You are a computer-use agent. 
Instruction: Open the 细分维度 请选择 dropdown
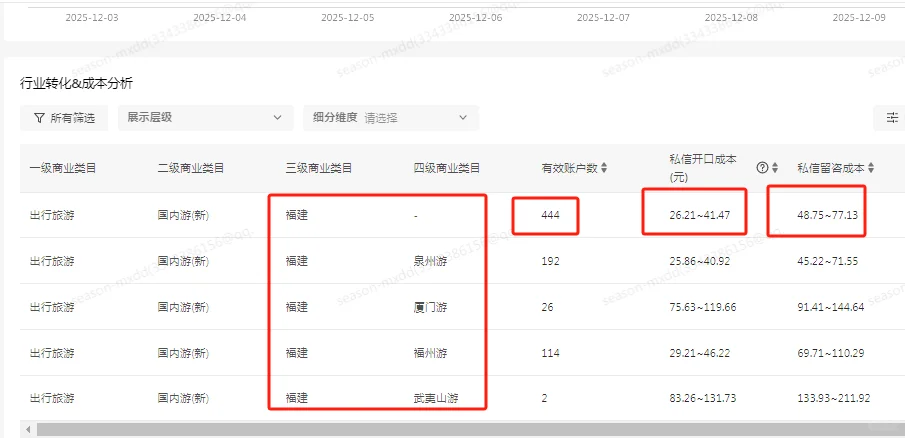391,118
